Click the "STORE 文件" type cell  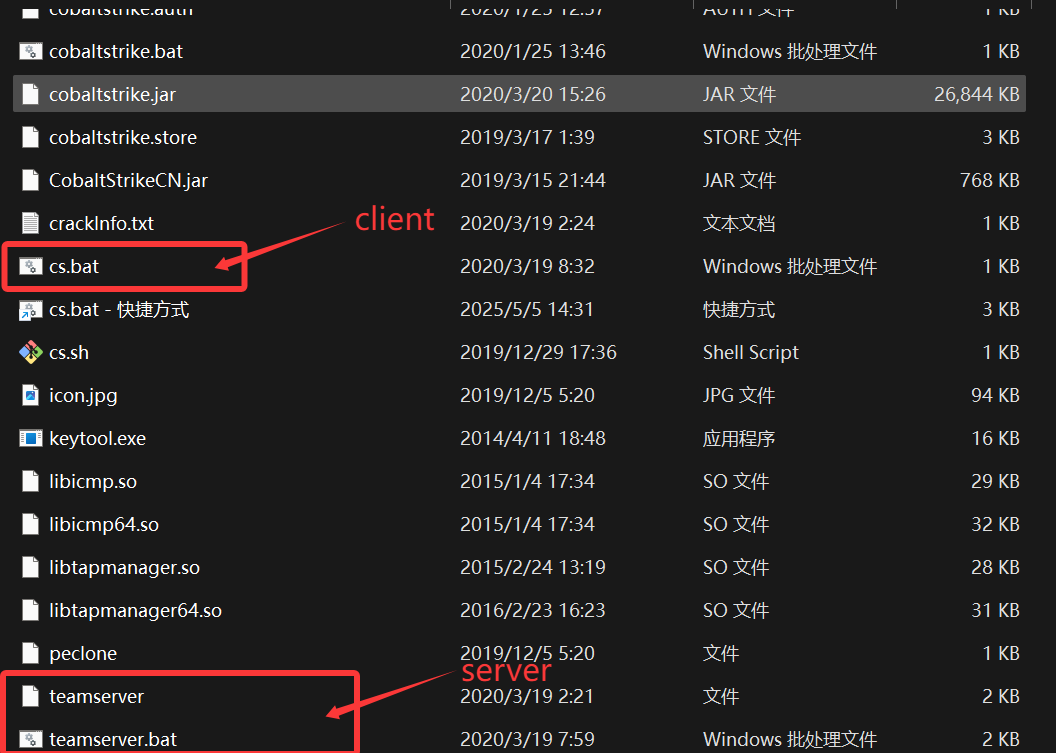pos(752,137)
